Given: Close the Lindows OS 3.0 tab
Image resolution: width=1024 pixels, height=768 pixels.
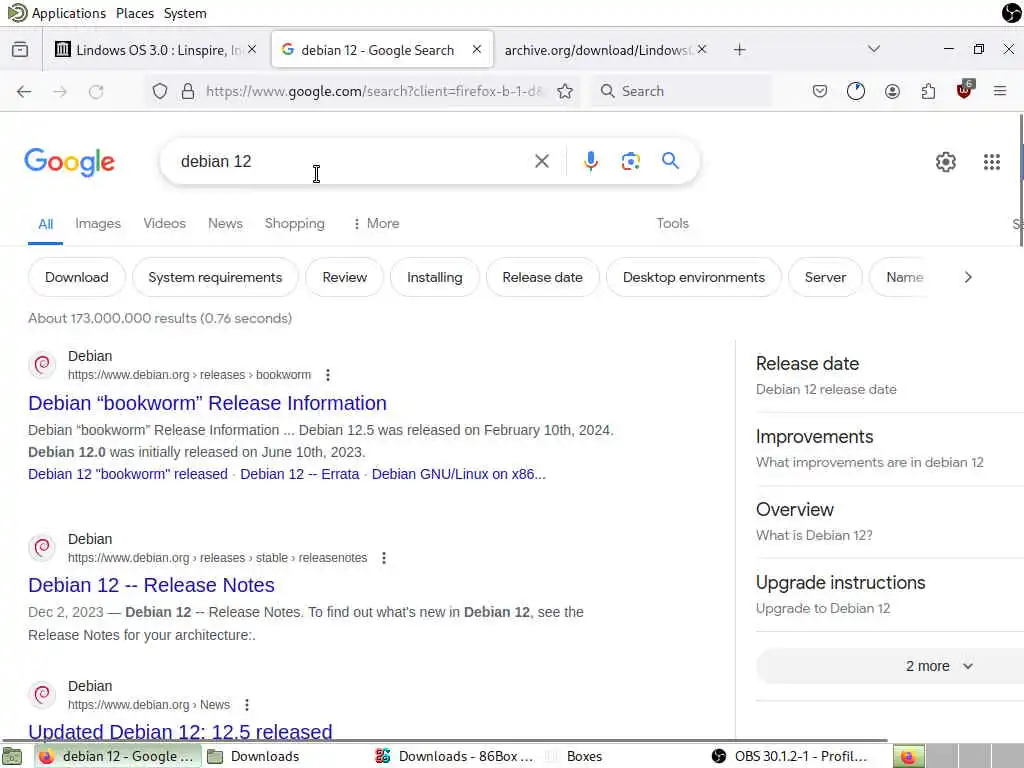Looking at the screenshot, I should (252, 49).
